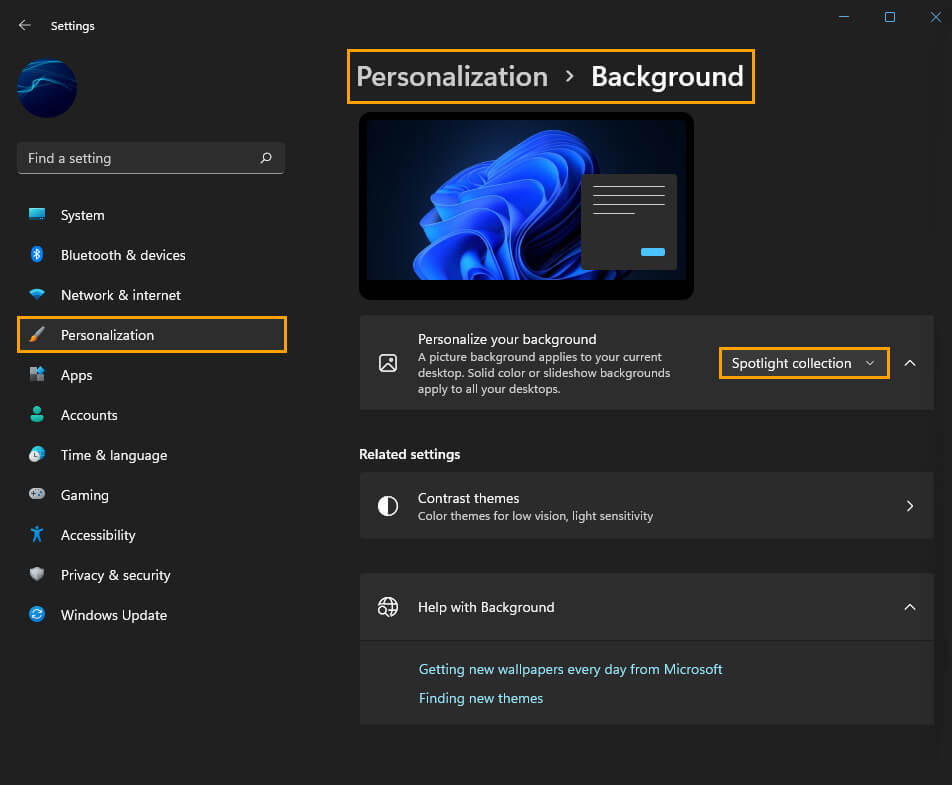Click Personalization in the breadcrumb
This screenshot has width=952, height=785.
(452, 76)
